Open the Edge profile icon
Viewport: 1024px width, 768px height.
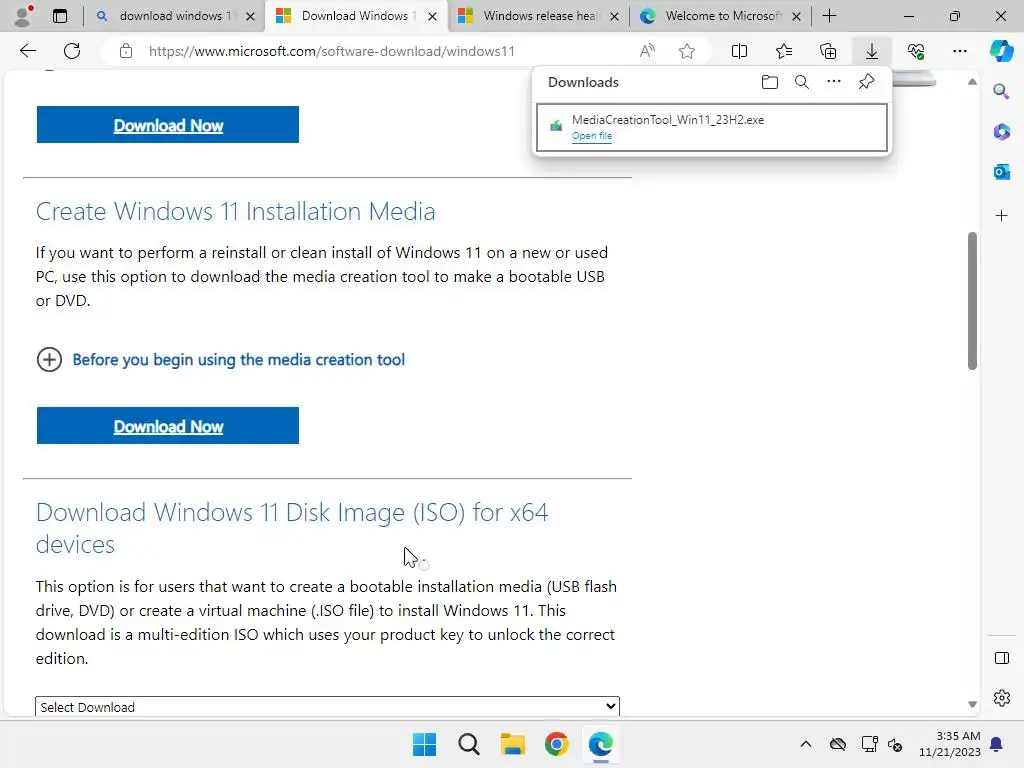(23, 16)
